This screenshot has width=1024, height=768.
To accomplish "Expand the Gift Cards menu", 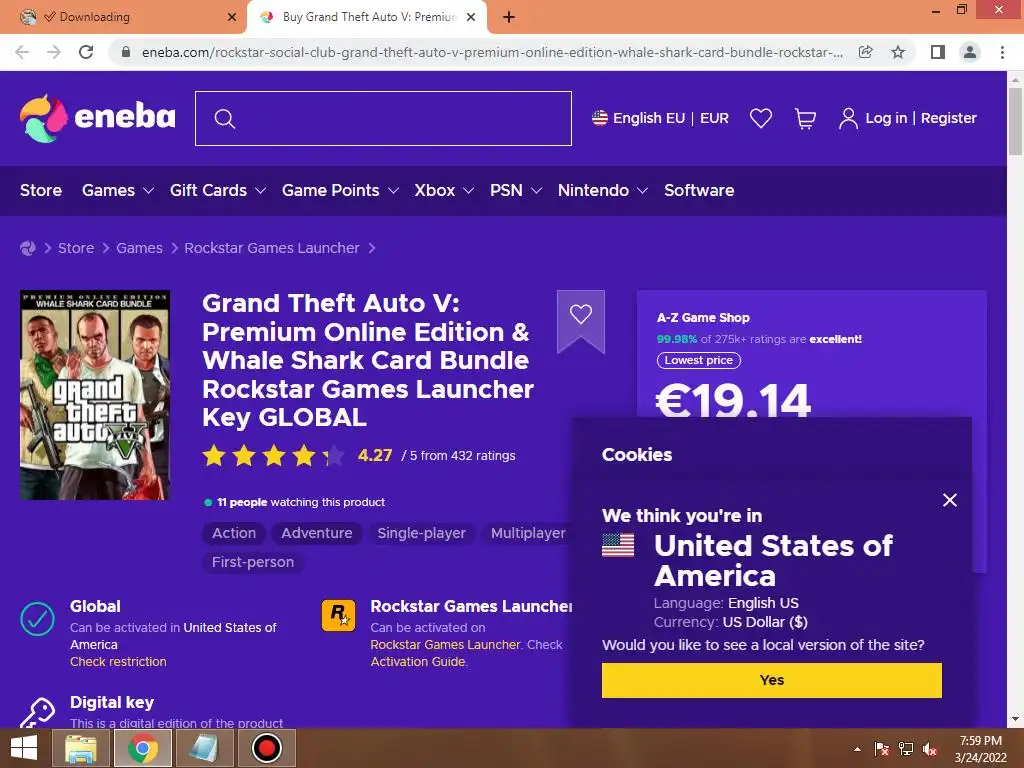I will pos(217,191).
